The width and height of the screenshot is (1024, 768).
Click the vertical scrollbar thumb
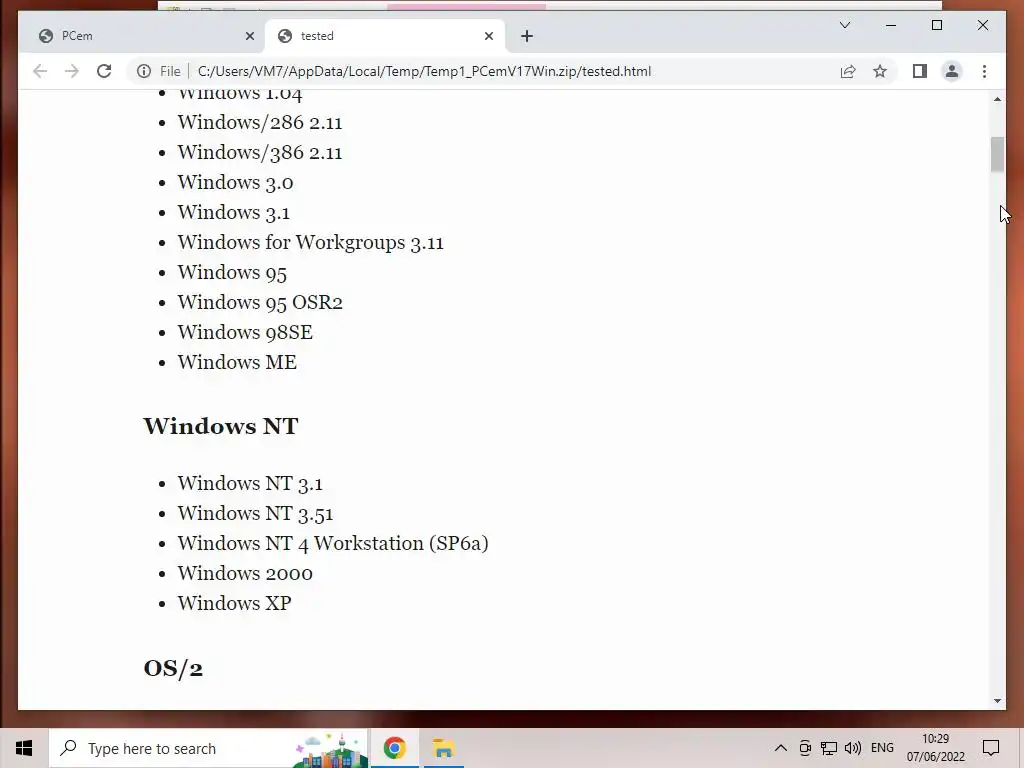point(997,155)
